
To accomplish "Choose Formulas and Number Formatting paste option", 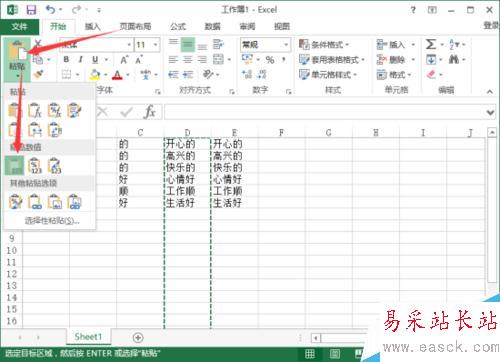I will click(x=54, y=110).
